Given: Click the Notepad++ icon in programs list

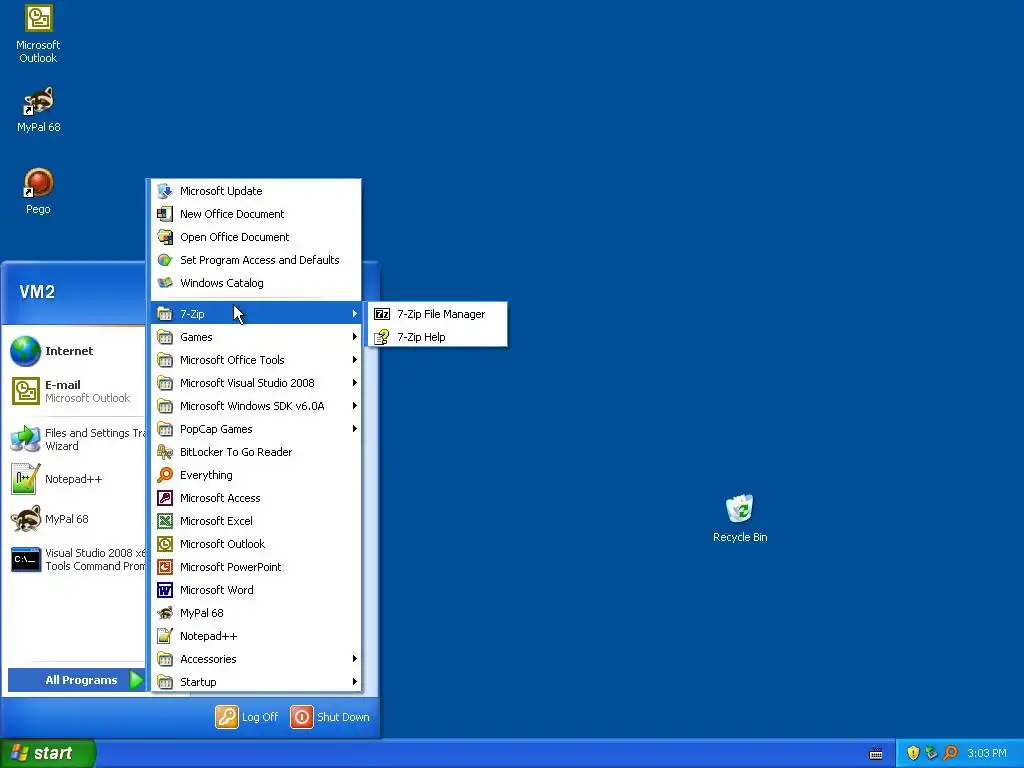Looking at the screenshot, I should 165,636.
